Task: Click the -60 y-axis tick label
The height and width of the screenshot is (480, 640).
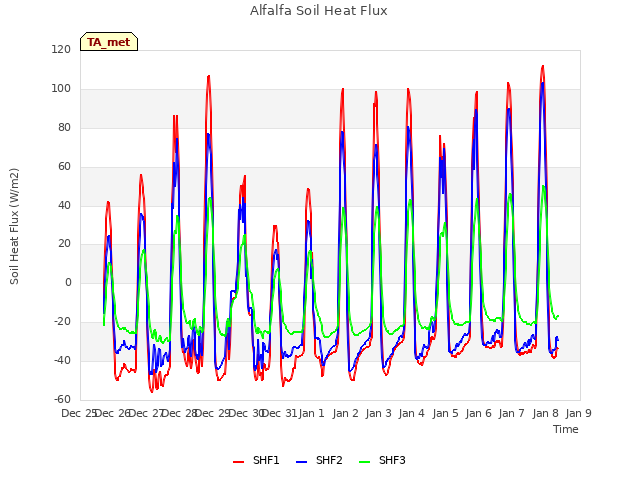Action: point(62,399)
